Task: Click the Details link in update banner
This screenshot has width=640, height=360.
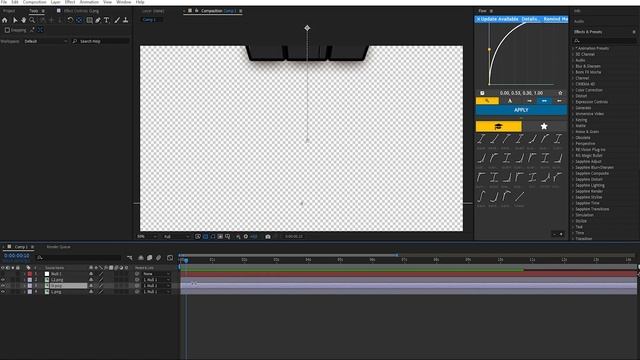Action: click(529, 19)
